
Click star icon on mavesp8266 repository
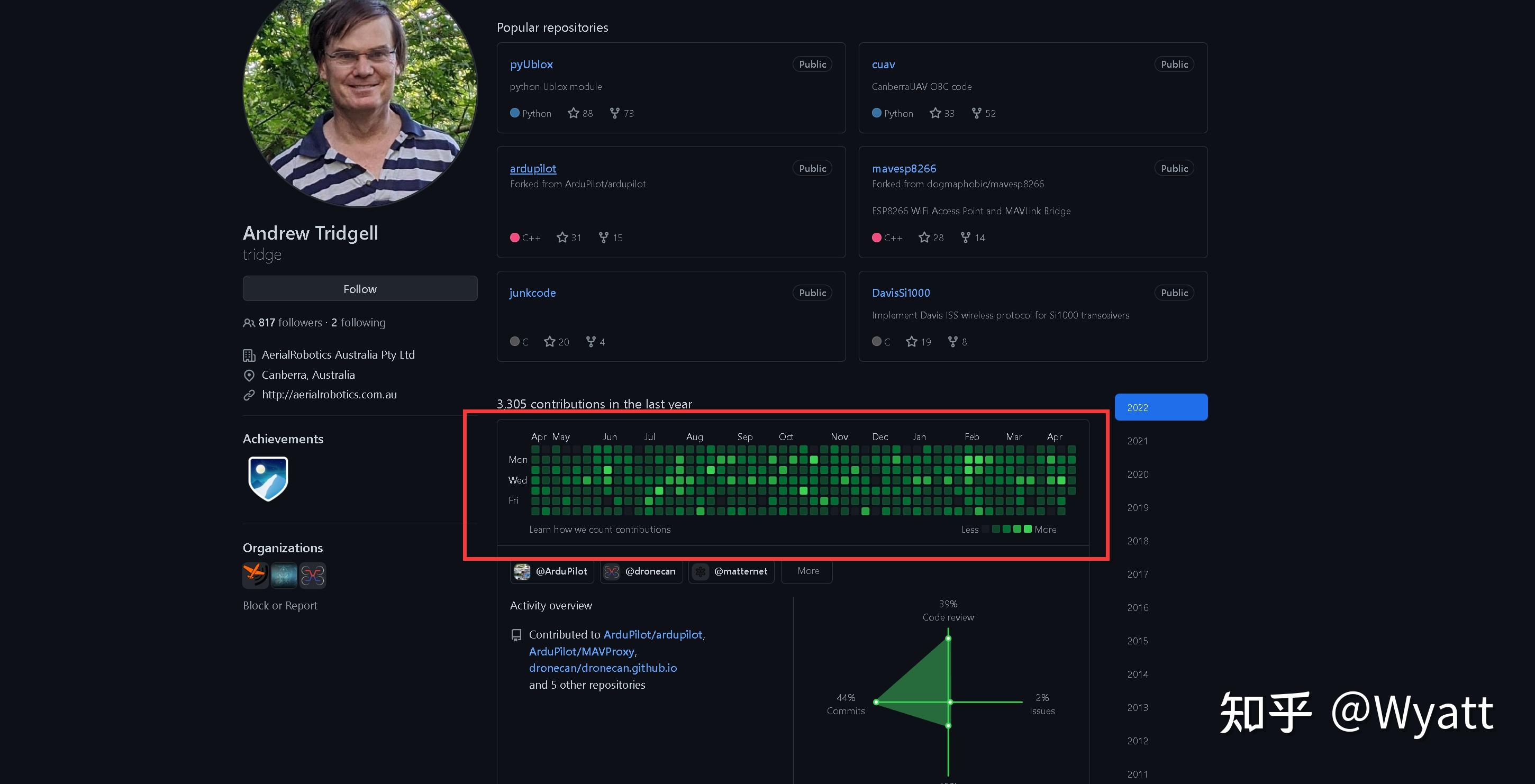[x=924, y=238]
